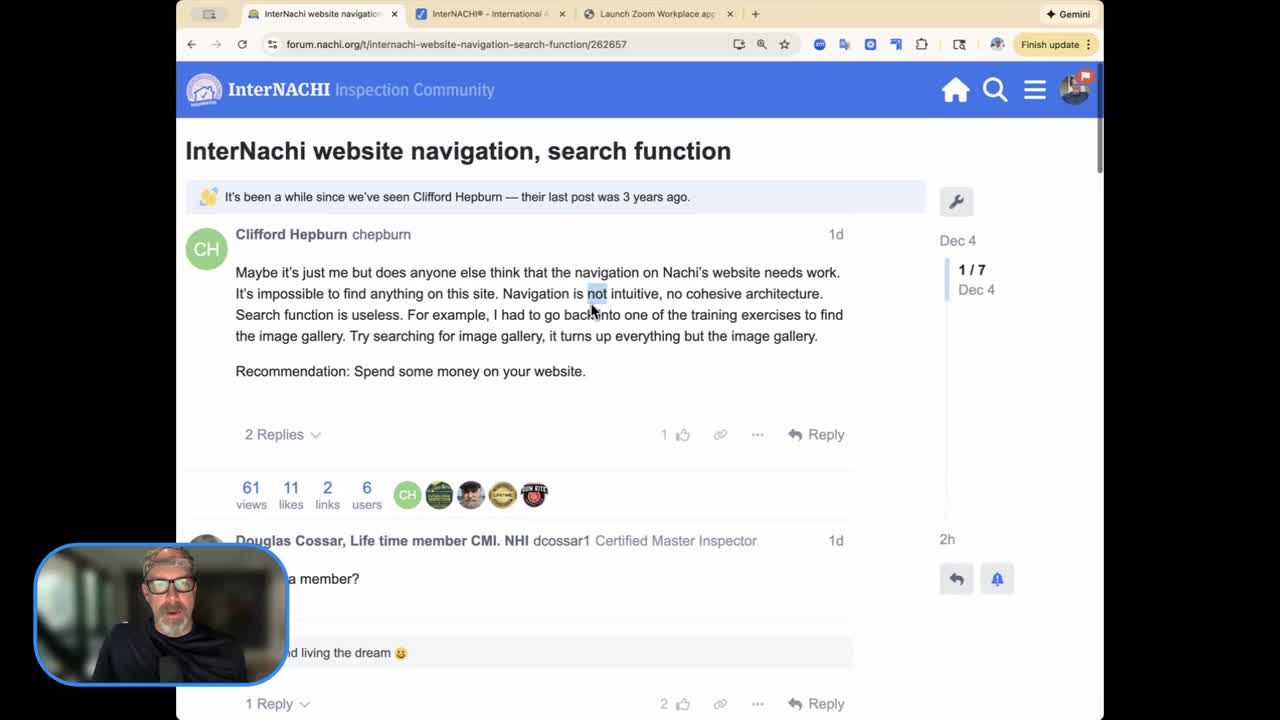Close the Launch Zoom Workplace tab
1280x720 pixels.
coord(730,14)
